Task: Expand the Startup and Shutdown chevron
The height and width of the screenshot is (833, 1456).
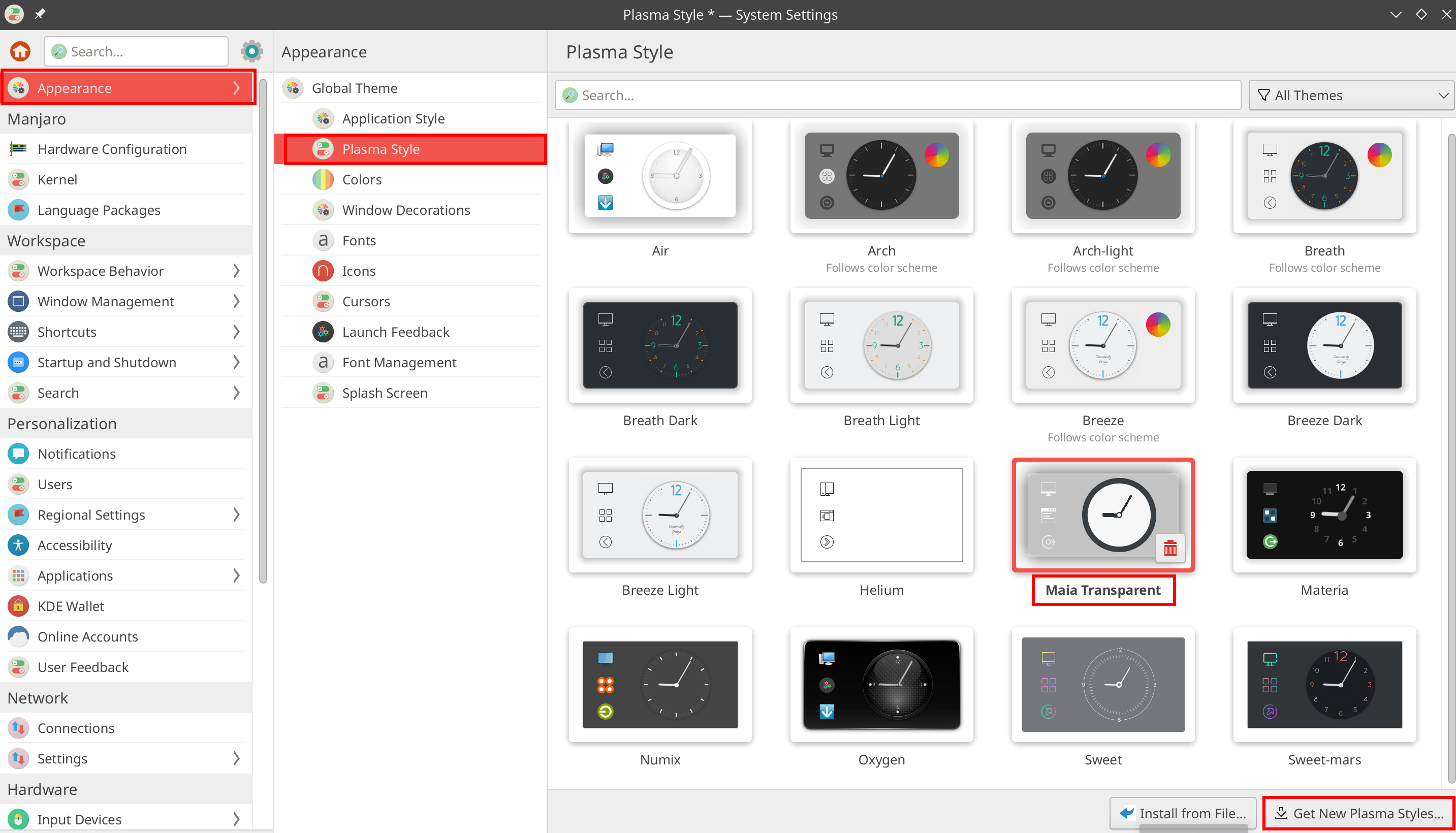Action: click(x=236, y=362)
